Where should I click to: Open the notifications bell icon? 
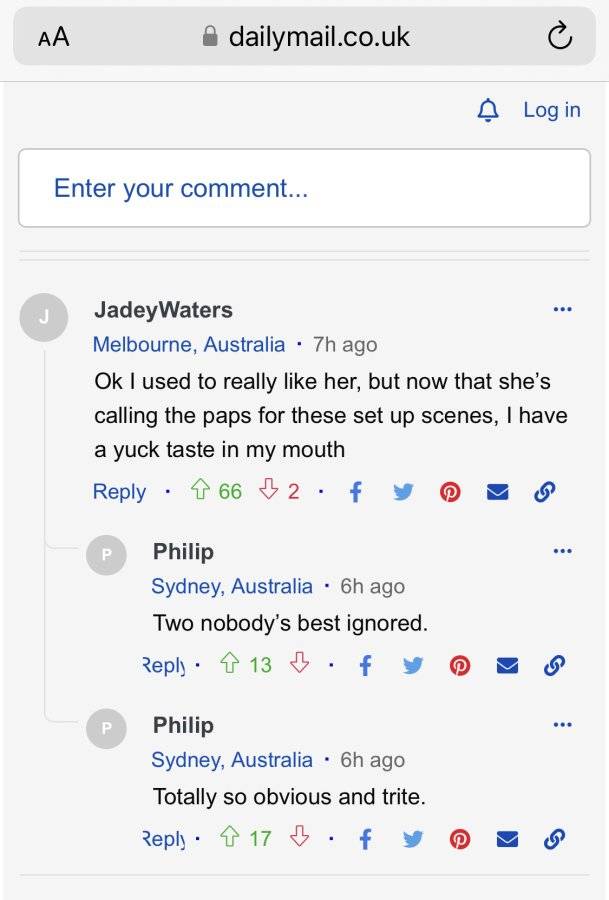pos(488,110)
